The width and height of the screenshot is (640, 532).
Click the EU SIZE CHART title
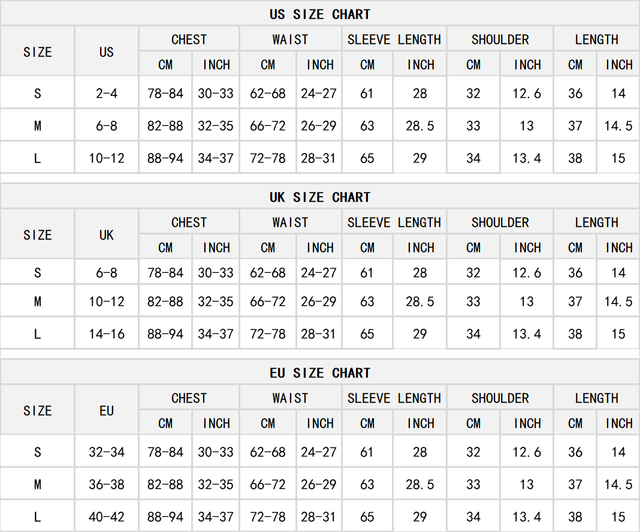tap(320, 373)
